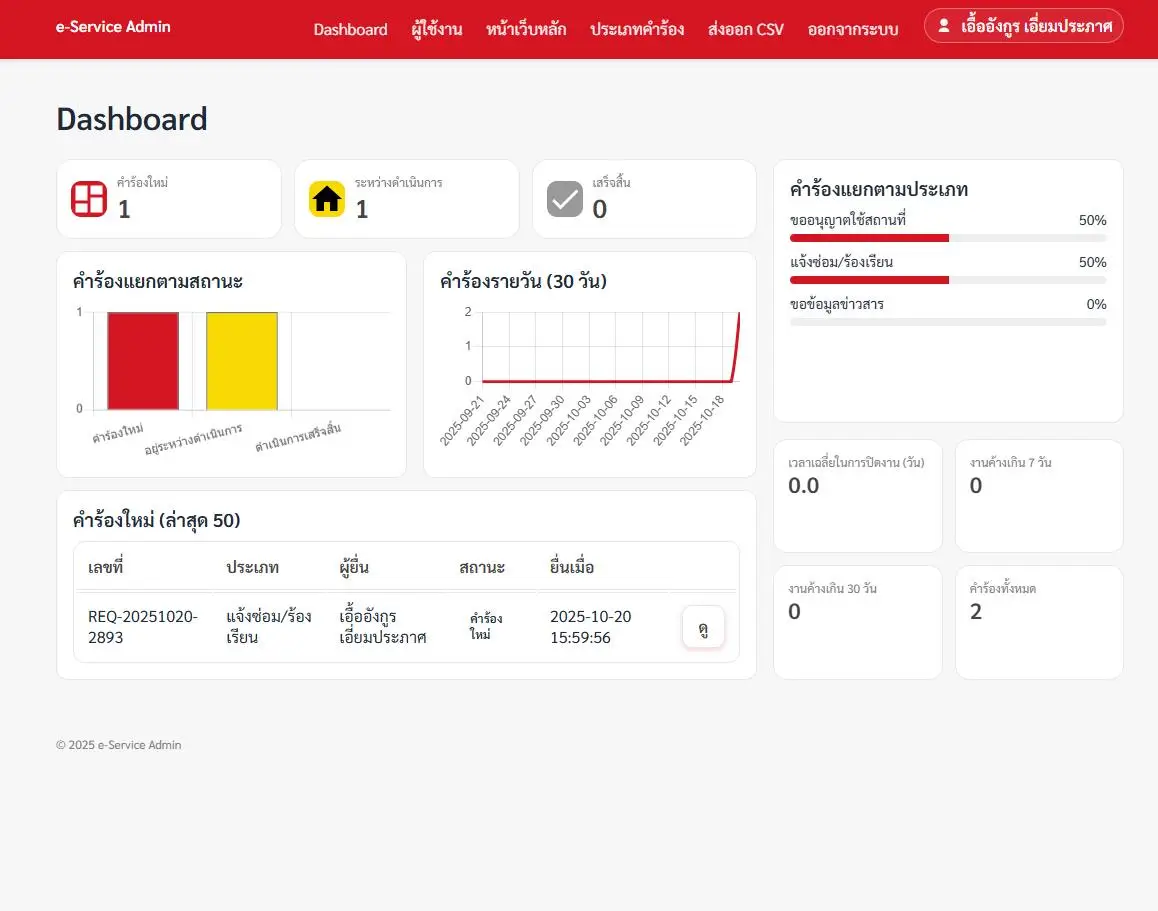This screenshot has width=1158, height=911.
Task: Export data with ส่งออก CSV
Action: point(745,29)
